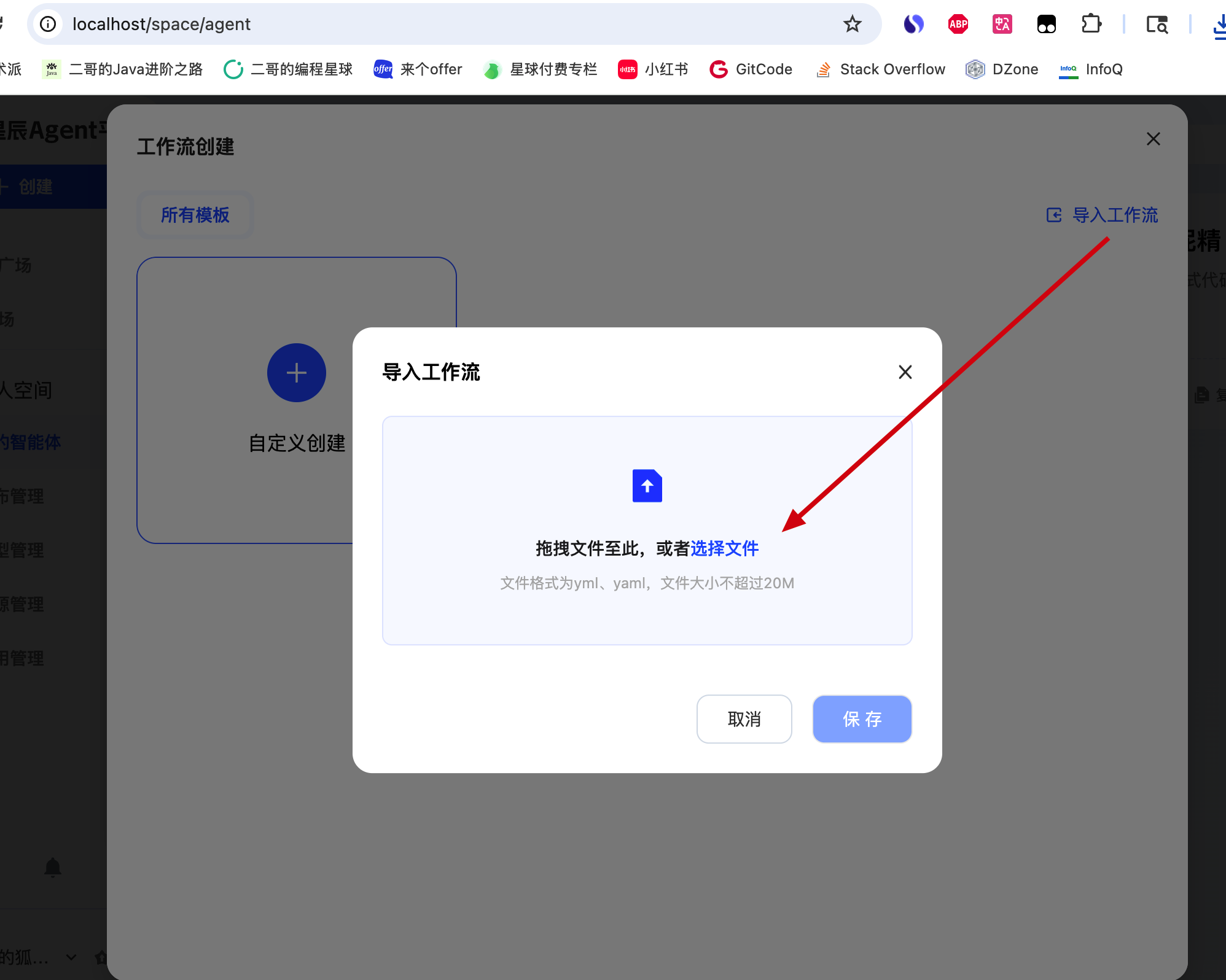
Task: Click the 选择文件 link
Action: 725,548
